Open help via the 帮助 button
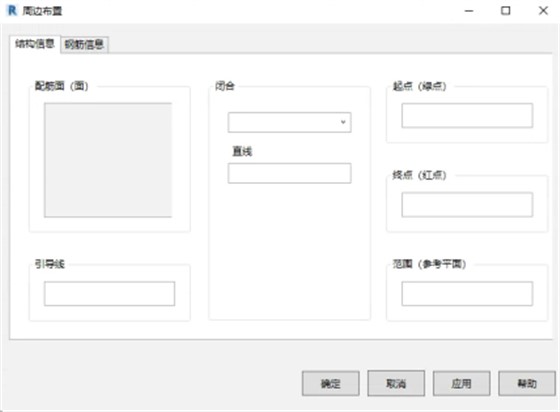 click(x=527, y=383)
